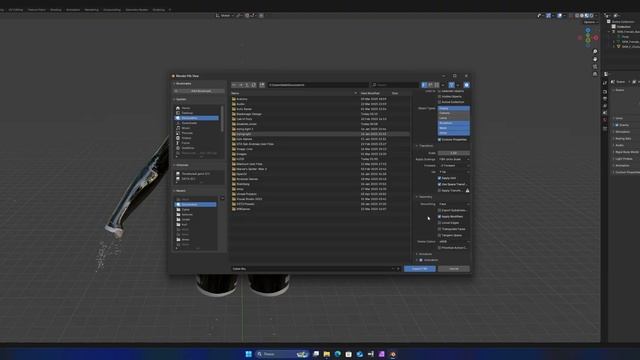Switch to Animation workspace tab
This screenshot has height=360, width=640.
pyautogui.click(x=73, y=9)
